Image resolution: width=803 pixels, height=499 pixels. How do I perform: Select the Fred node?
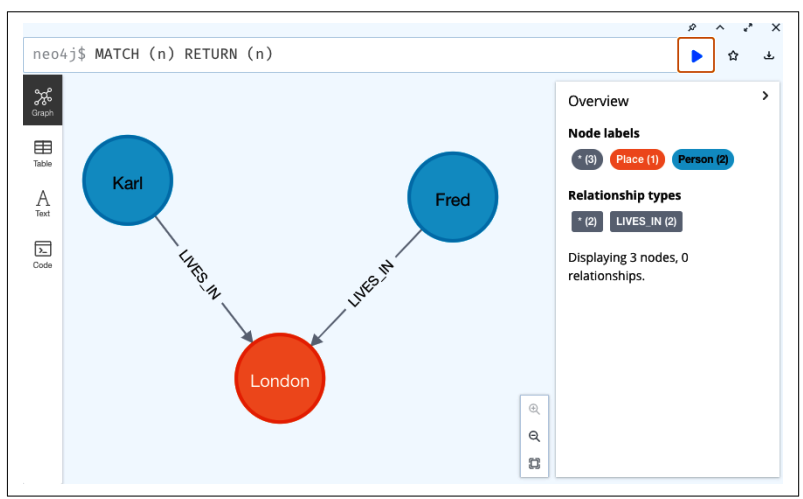click(x=453, y=197)
